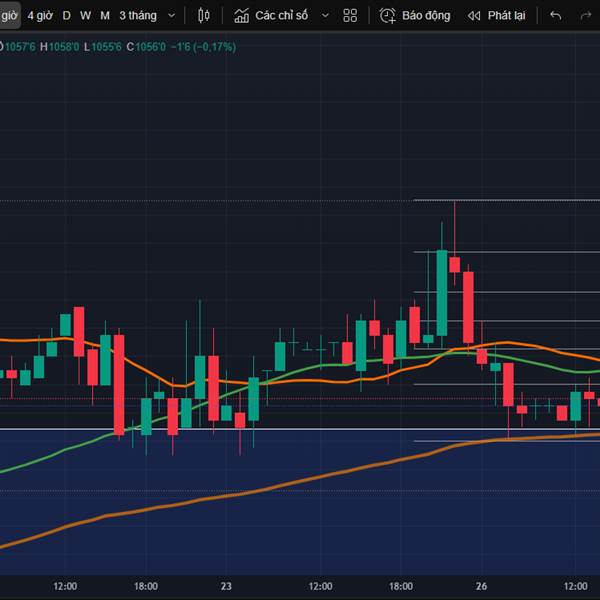Viewport: 600px width, 600px height.
Task: Select the 4 giờ timeframe
Action: click(40, 16)
